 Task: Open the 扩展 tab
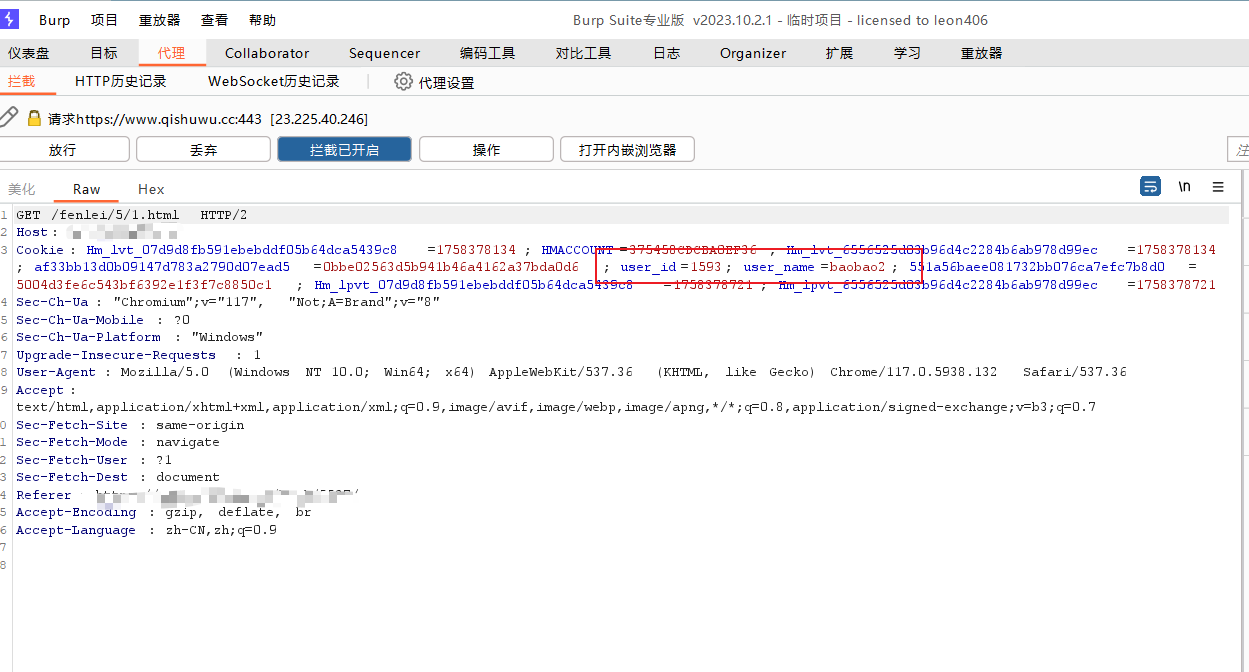(x=839, y=53)
